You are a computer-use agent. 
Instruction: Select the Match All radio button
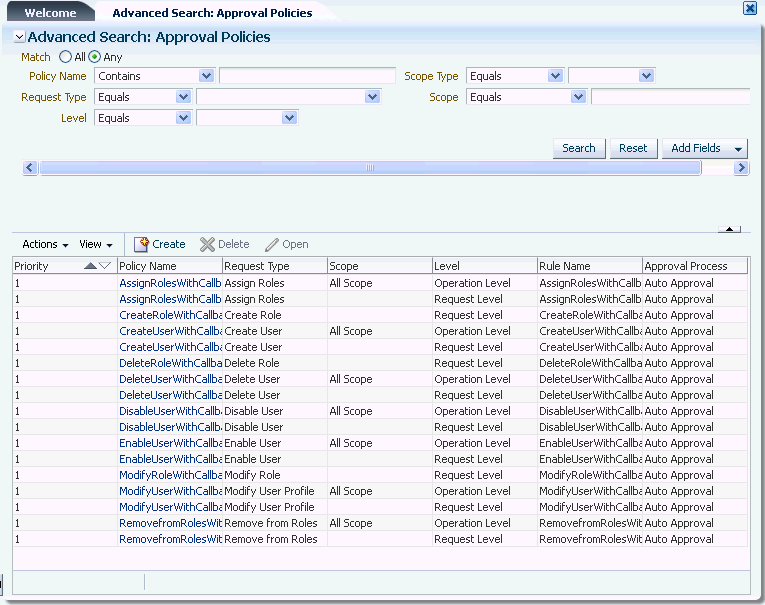point(66,57)
